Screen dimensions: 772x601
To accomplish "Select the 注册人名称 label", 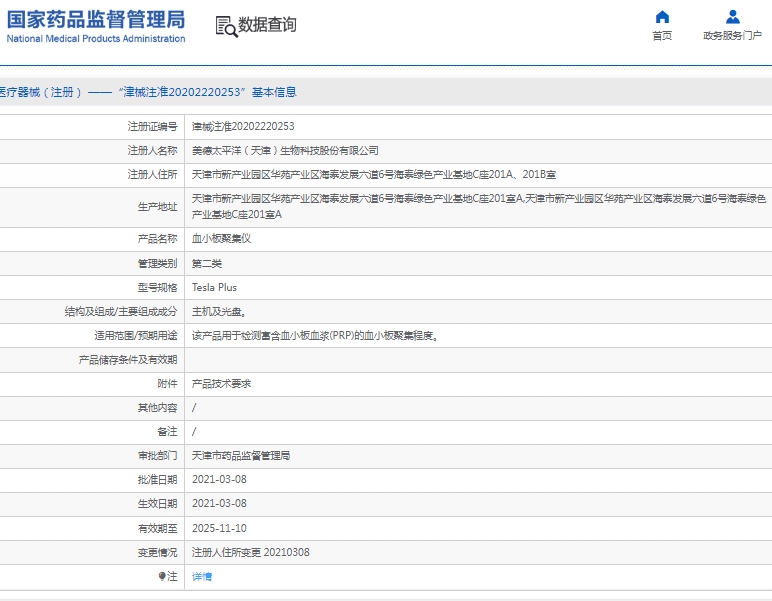I will [x=153, y=151].
